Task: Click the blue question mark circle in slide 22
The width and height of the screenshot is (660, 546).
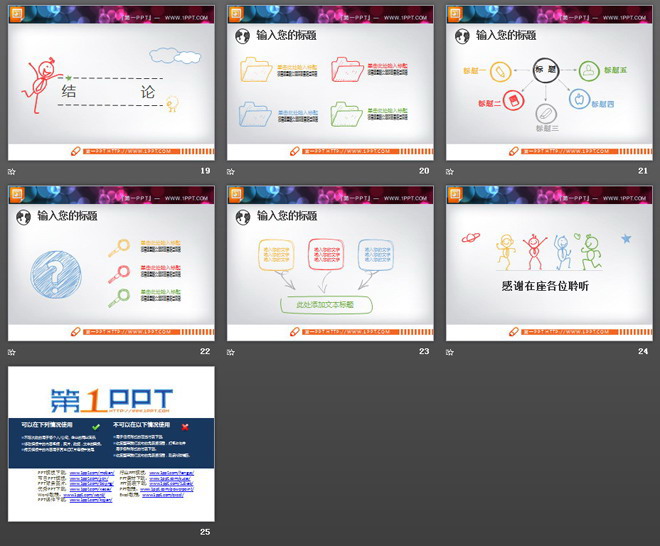Action: coord(56,274)
